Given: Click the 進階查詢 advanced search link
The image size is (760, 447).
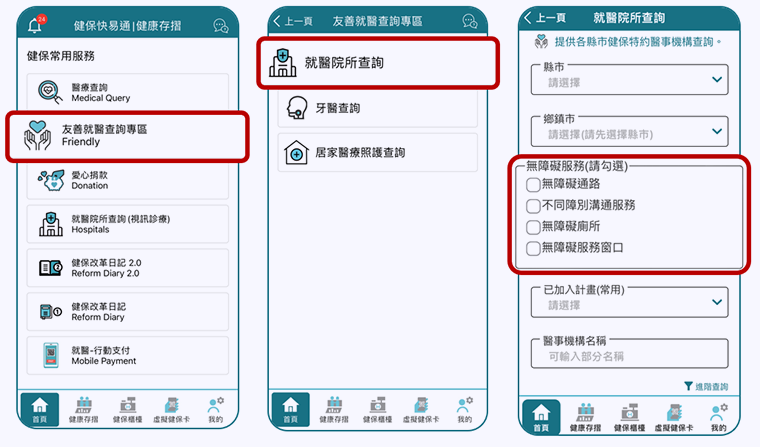Looking at the screenshot, I should pos(706,386).
